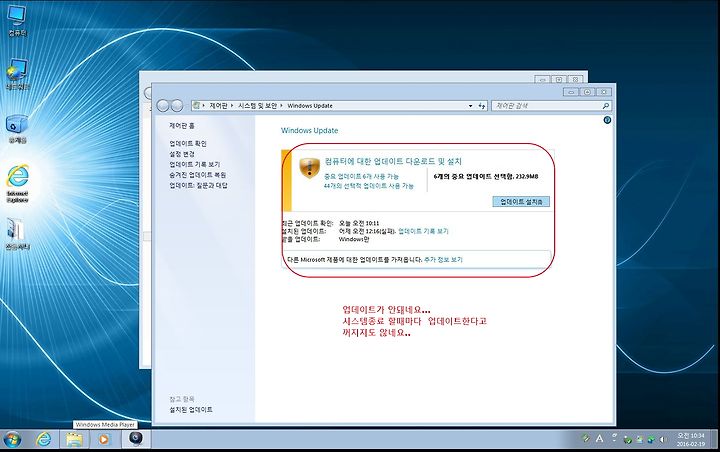Click the network status tray icon
This screenshot has height=452, width=720.
point(639,440)
